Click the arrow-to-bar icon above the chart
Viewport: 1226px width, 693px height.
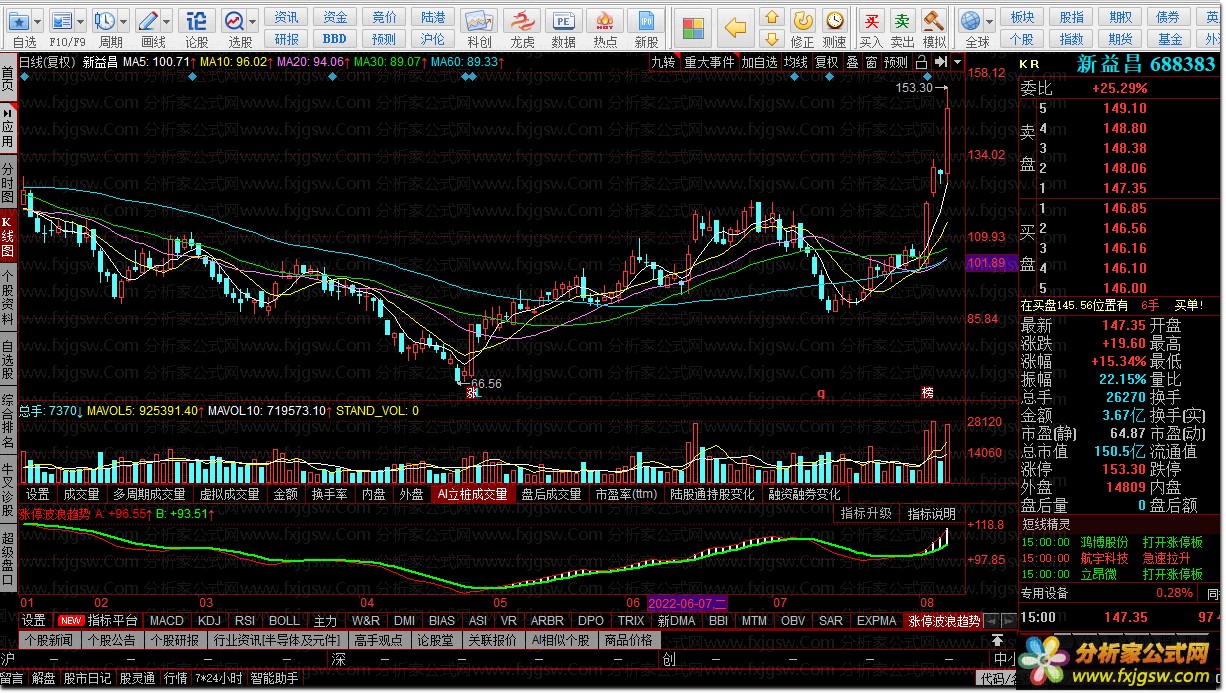(x=940, y=62)
